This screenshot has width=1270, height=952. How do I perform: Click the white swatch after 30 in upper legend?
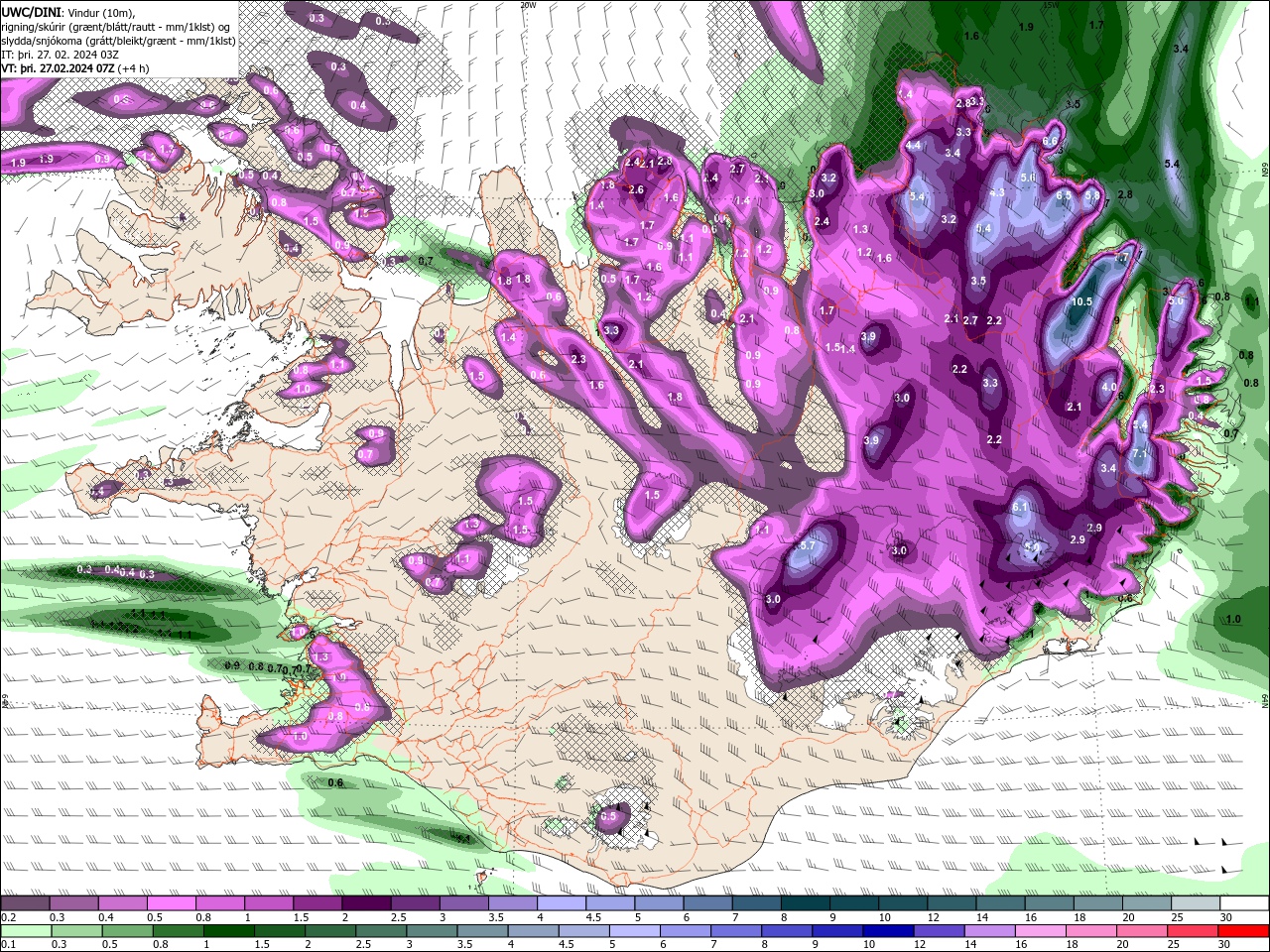click(x=1244, y=903)
